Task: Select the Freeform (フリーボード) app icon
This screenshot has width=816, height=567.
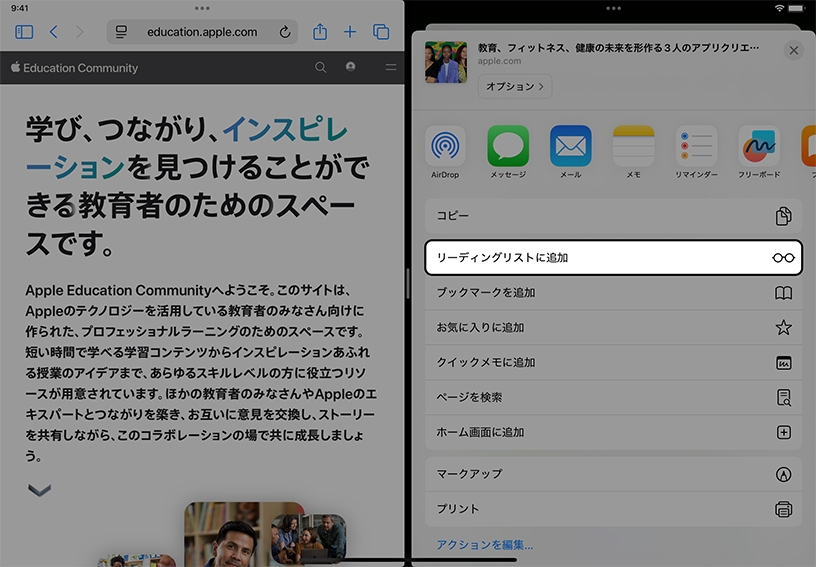Action: click(759, 146)
